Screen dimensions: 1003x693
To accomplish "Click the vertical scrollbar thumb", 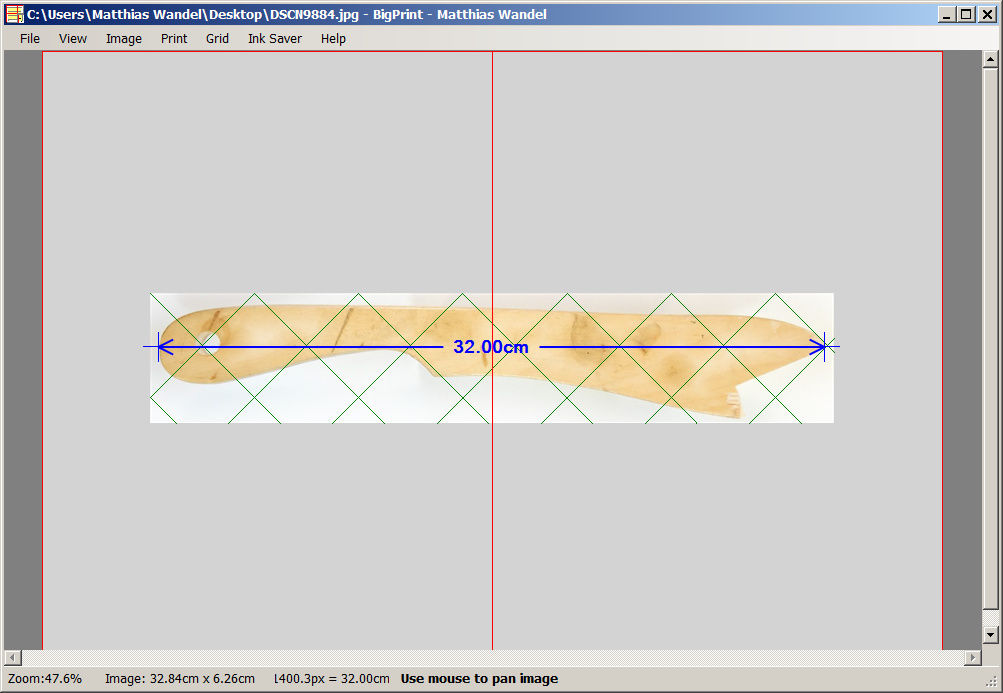I will (x=991, y=340).
